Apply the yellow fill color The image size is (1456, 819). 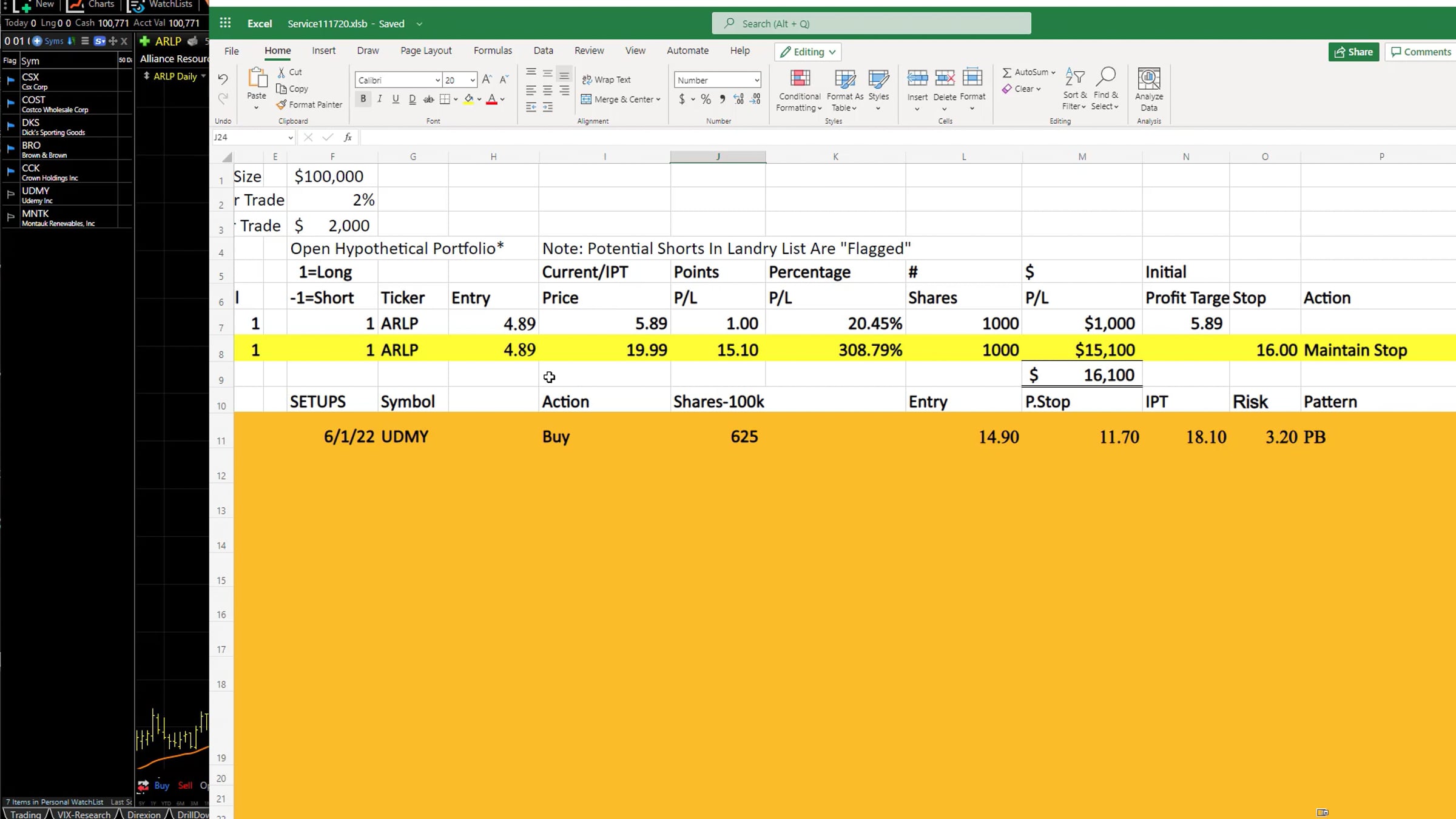point(468,99)
